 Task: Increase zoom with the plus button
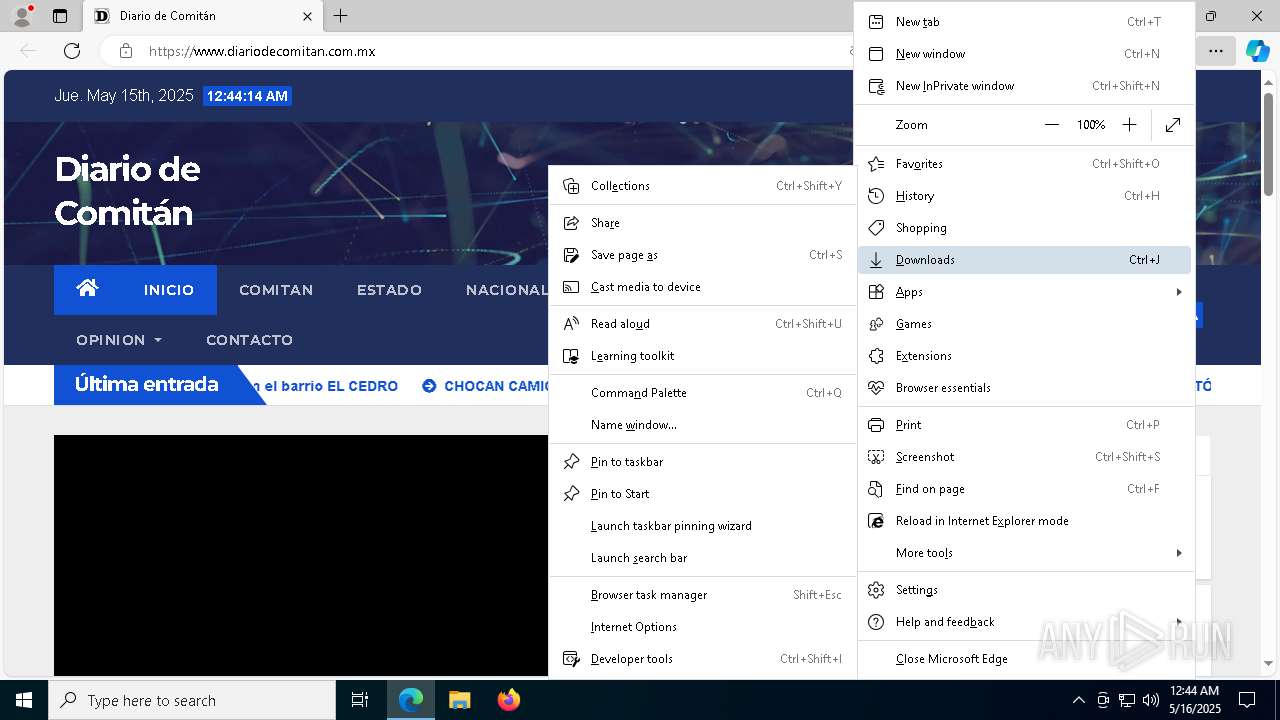point(1129,125)
